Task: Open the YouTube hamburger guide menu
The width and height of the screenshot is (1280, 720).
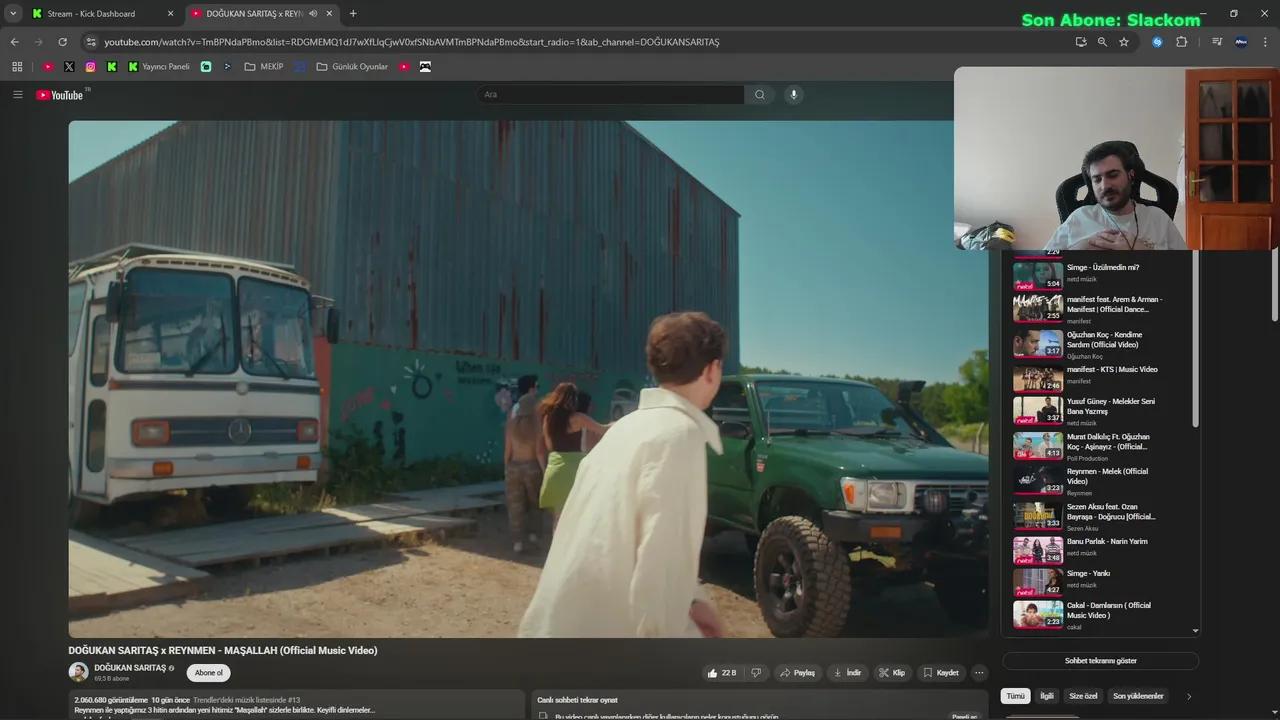Action: [x=18, y=95]
